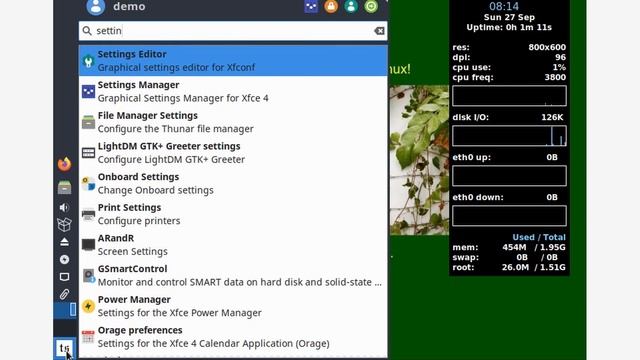Click the magnifier icon in search box
Image resolution: width=640 pixels, height=360 pixels.
[87, 31]
